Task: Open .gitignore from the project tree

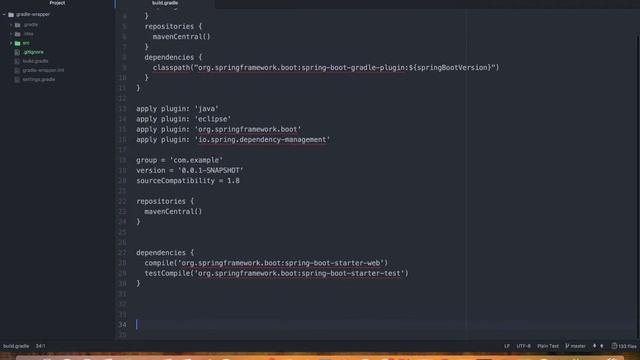Action: tap(33, 52)
